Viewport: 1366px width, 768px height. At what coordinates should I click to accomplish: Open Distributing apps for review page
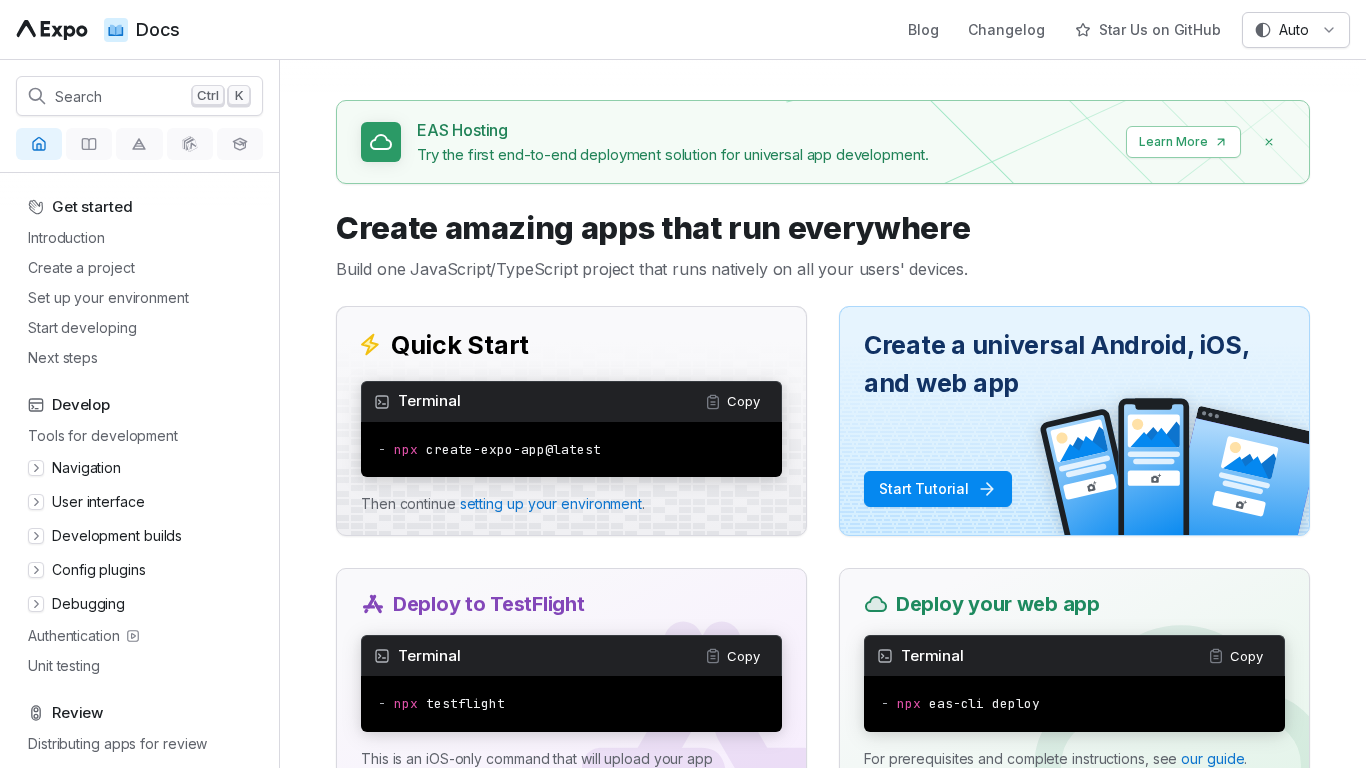(117, 744)
